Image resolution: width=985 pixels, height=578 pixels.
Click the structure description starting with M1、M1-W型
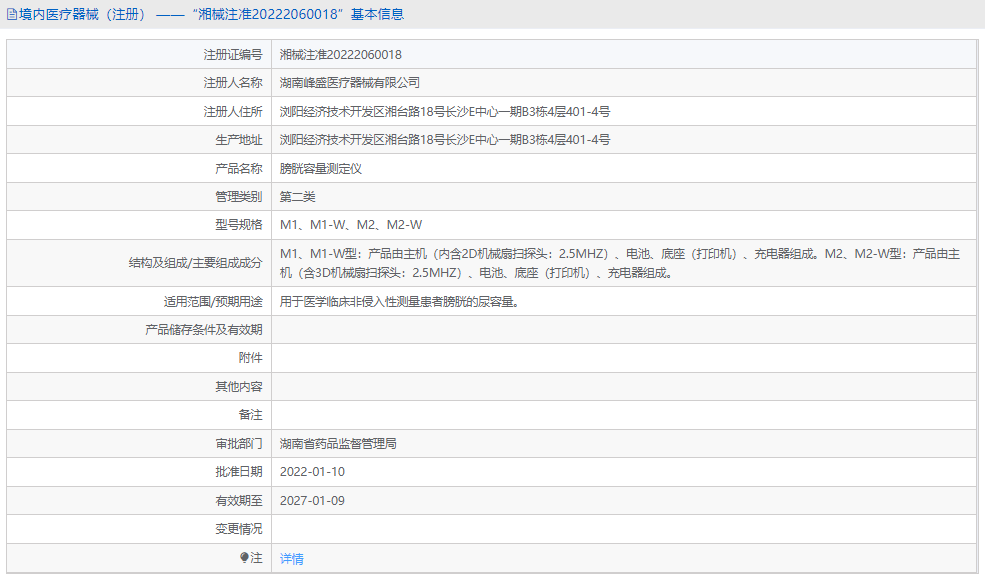(620, 263)
